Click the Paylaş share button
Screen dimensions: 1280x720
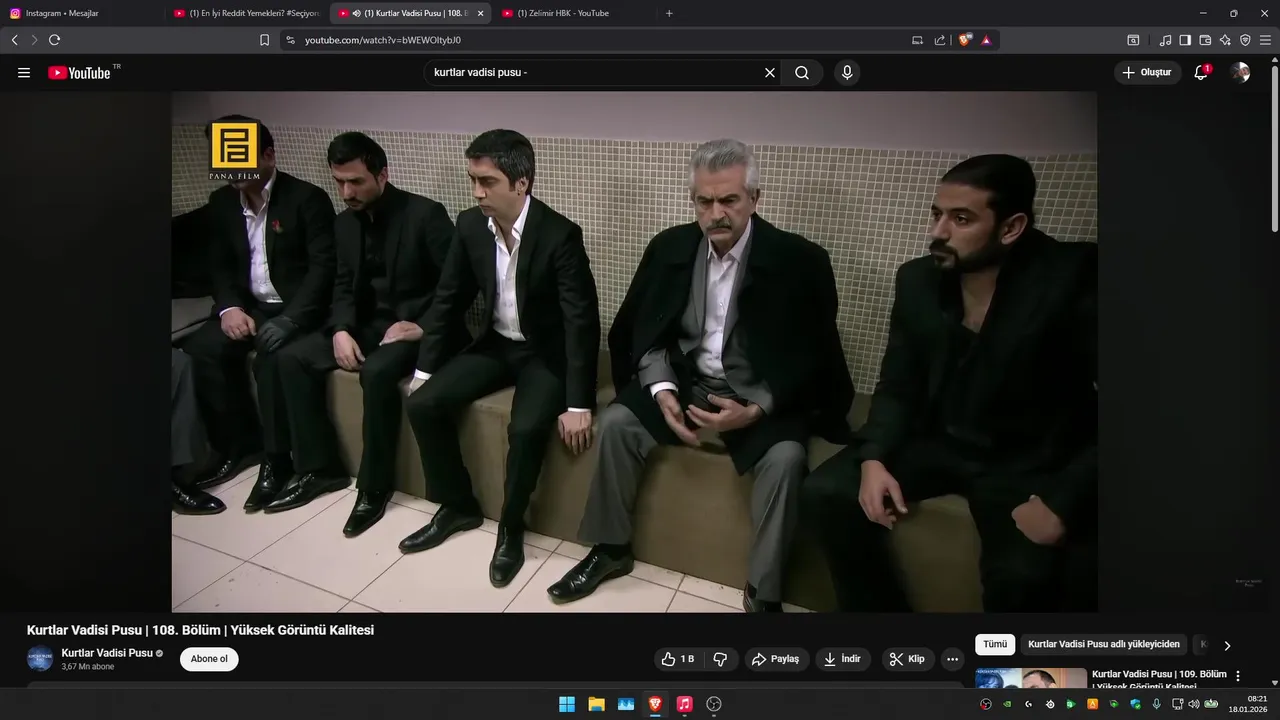click(776, 659)
